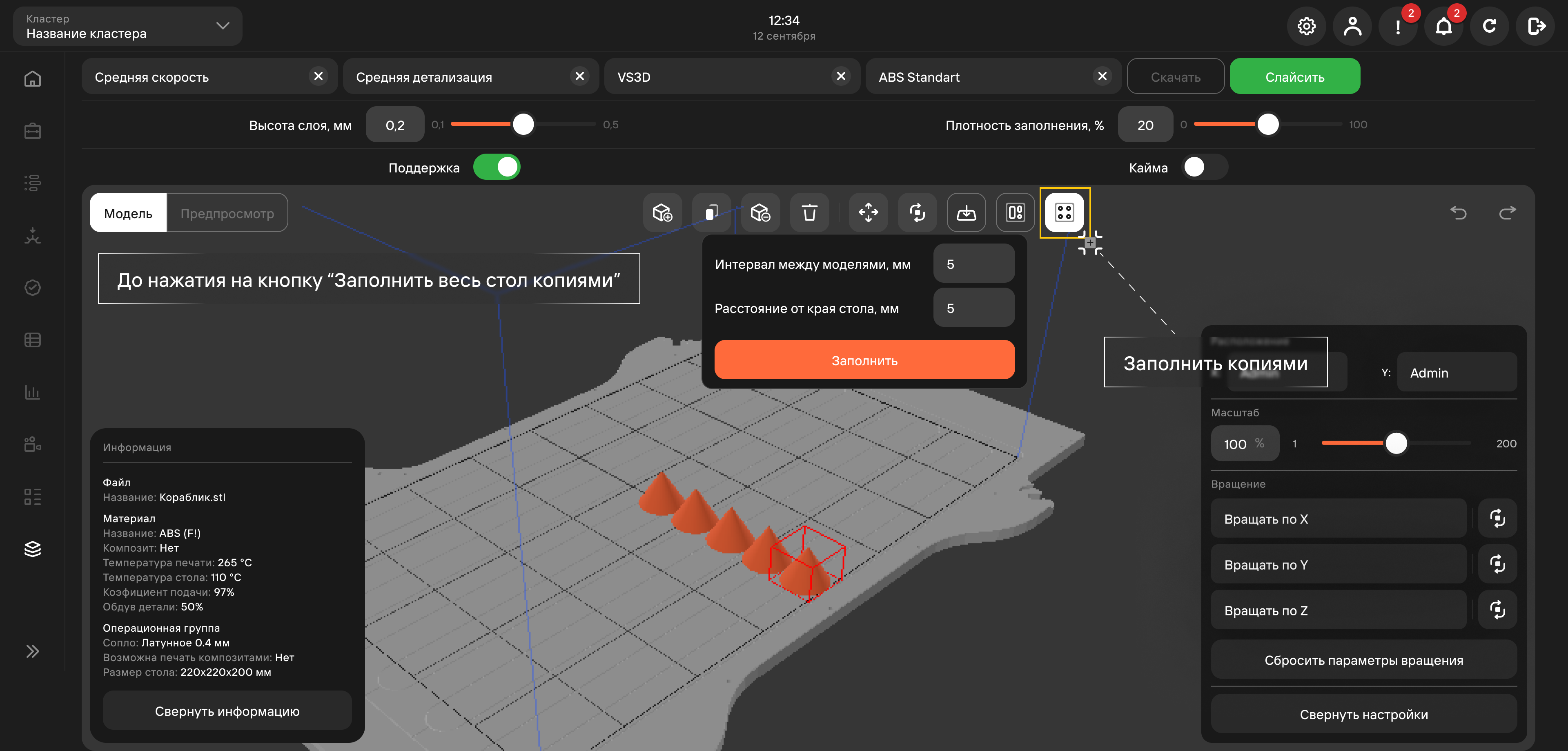Viewport: 1568px width, 751px height.
Task: Select the rotate tool in toolbar
Action: click(917, 212)
